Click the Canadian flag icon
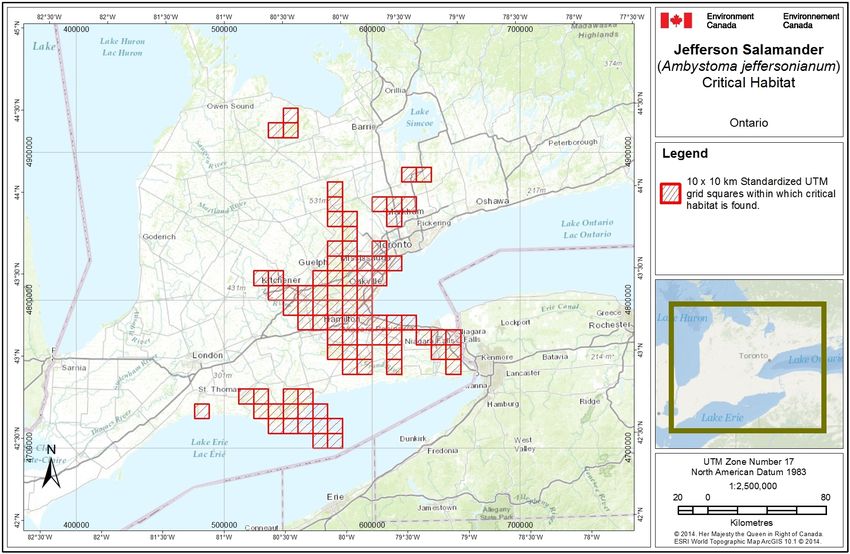Image resolution: width=850 pixels, height=554 pixels. coord(676,21)
